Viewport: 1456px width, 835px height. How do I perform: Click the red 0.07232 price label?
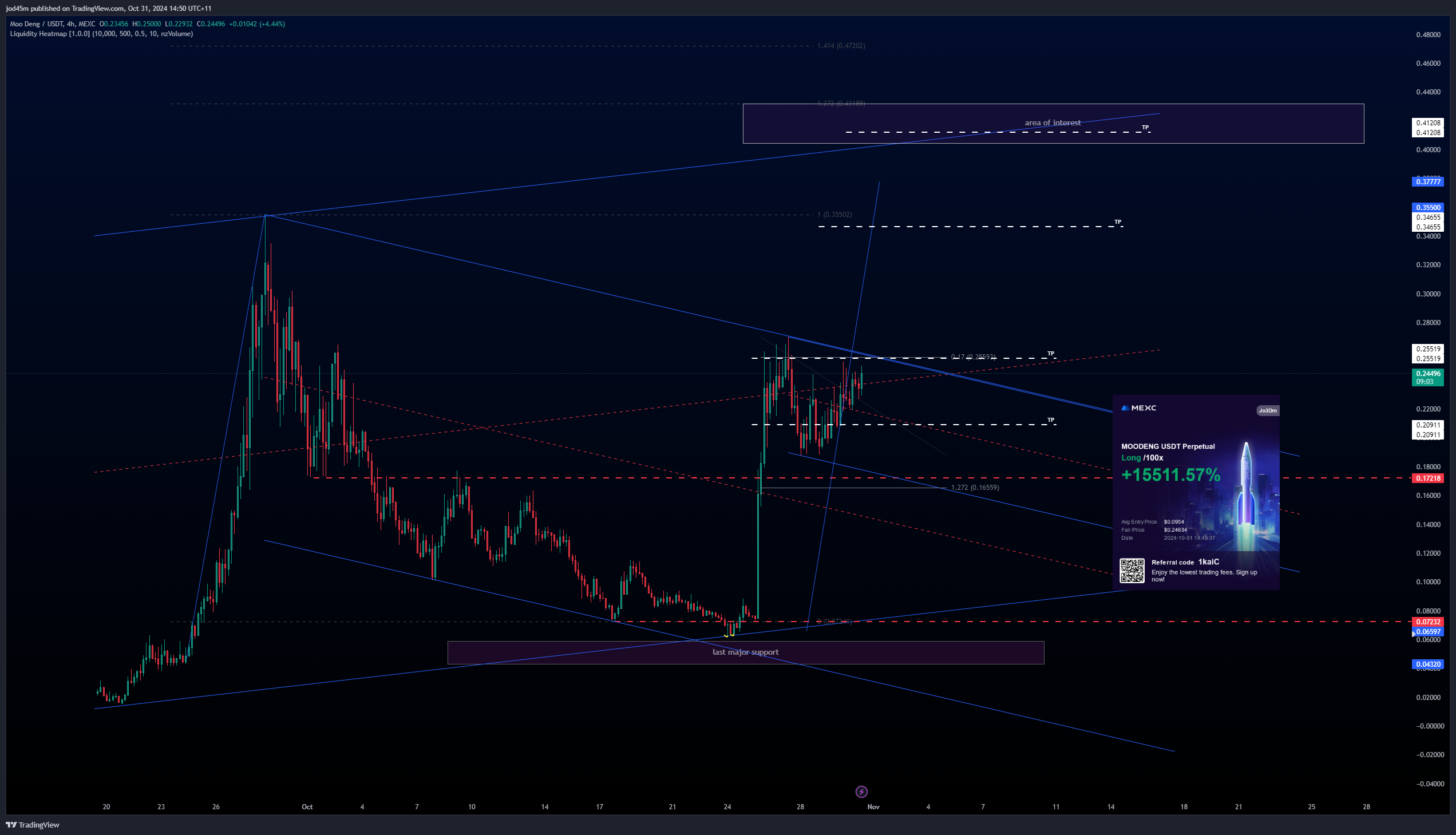click(x=1427, y=622)
